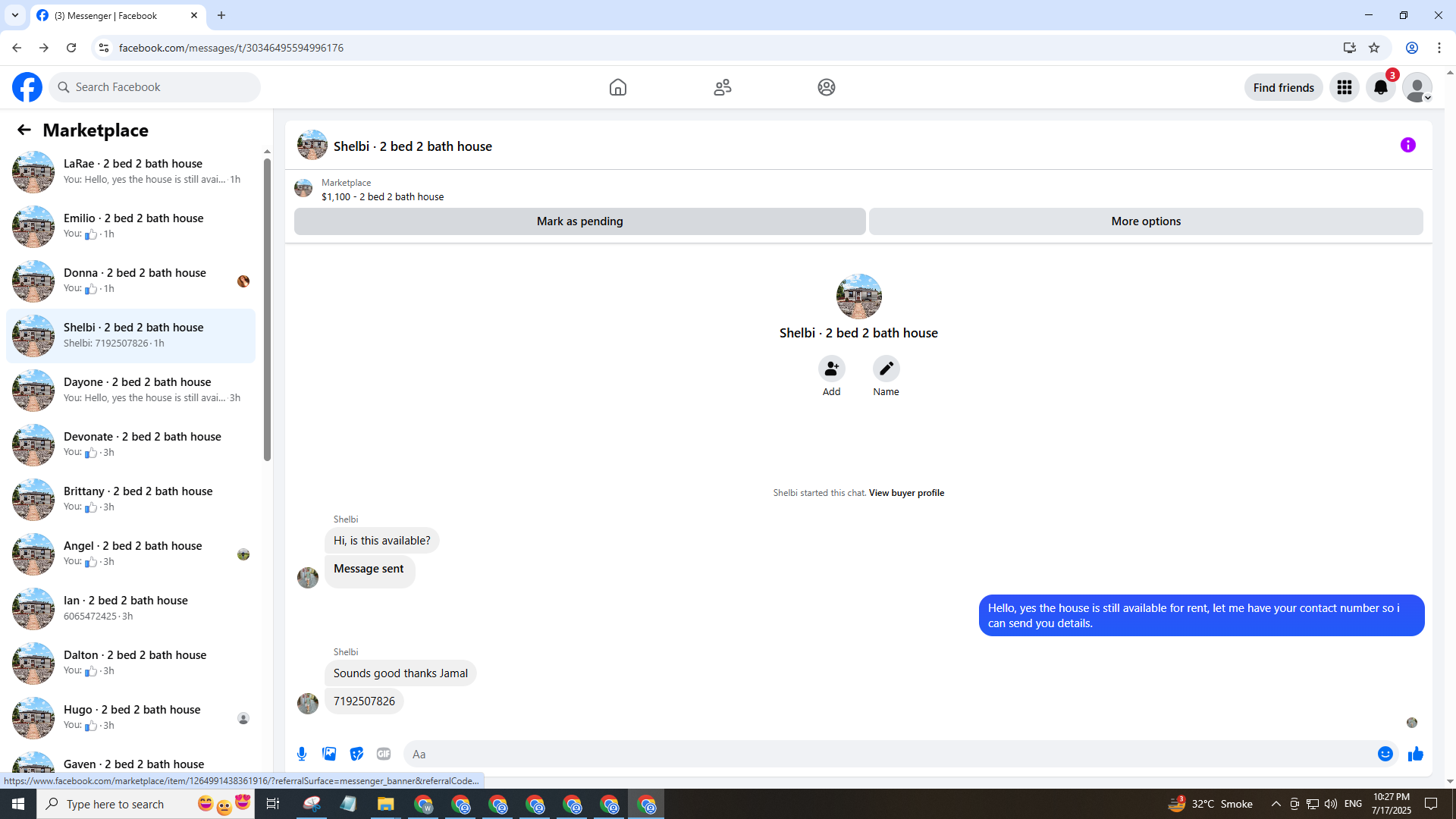
Task: Open the emoji picker
Action: tap(1385, 754)
